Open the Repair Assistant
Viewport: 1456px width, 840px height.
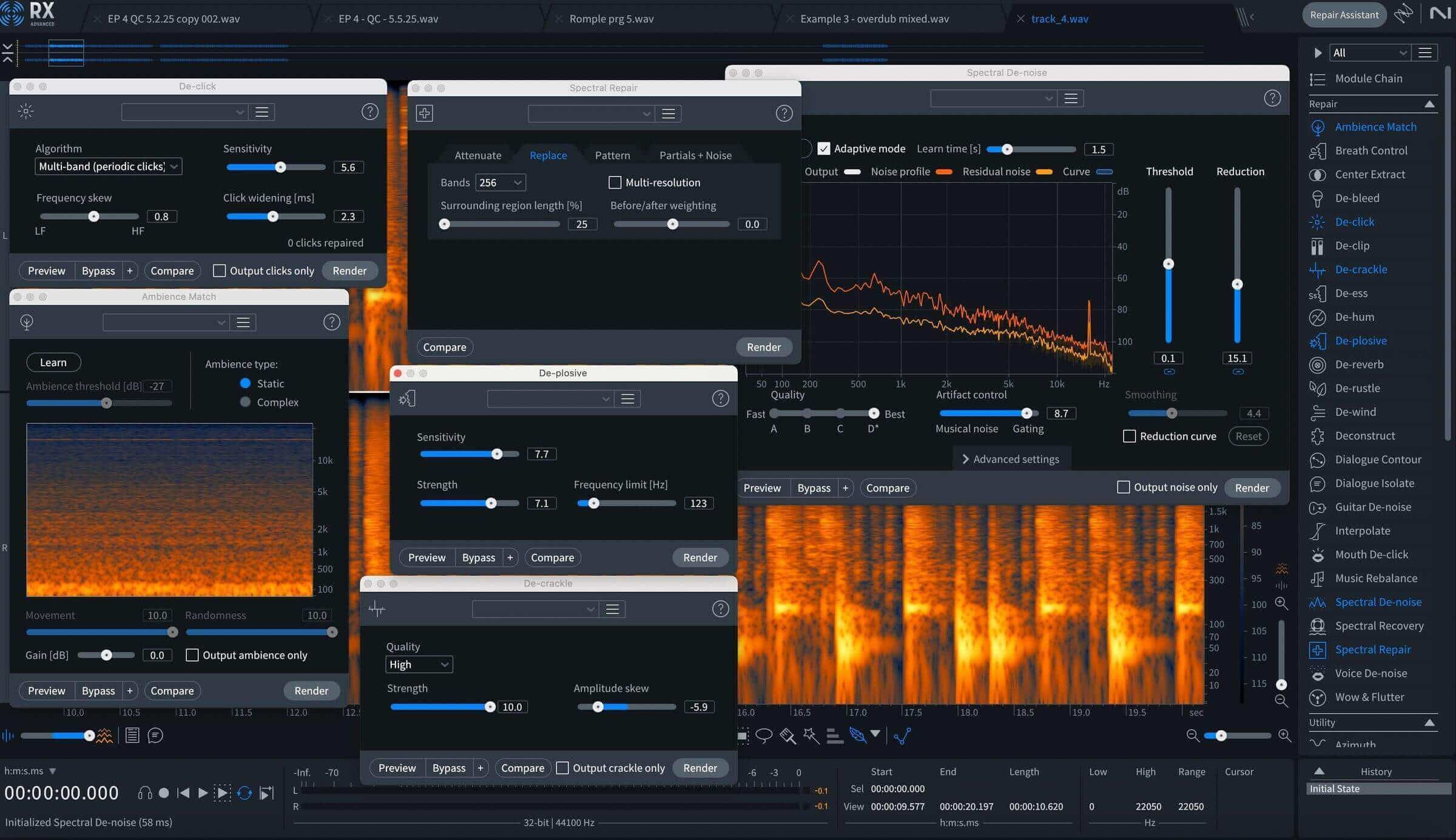tap(1344, 15)
